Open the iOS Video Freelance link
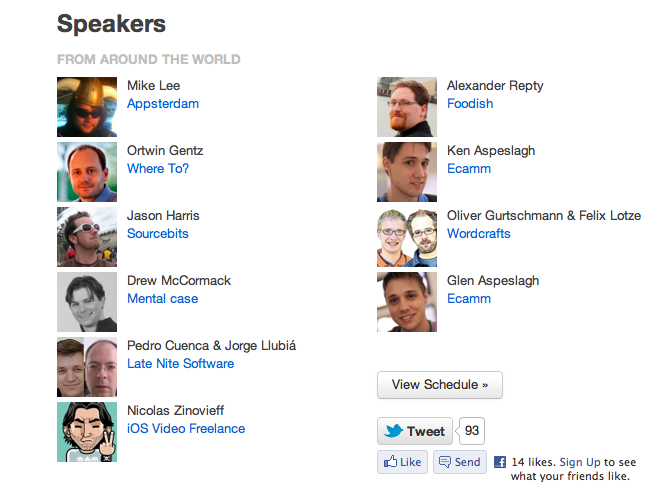The height and width of the screenshot is (495, 672). (186, 429)
